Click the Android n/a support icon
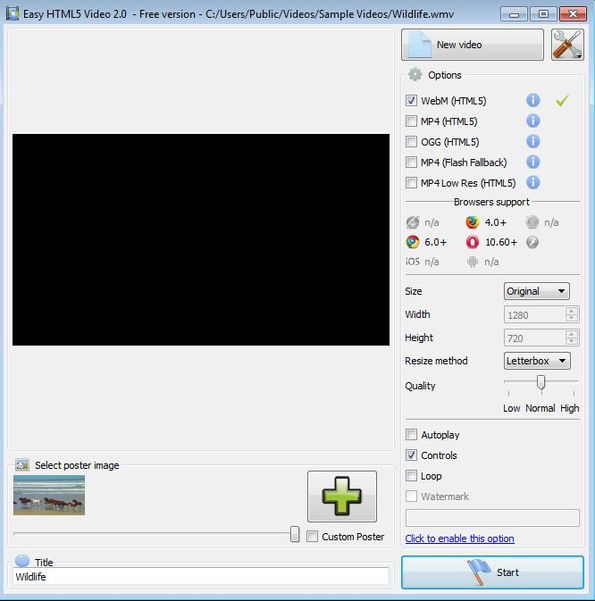Screen dimensions: 595x601 tap(472, 262)
